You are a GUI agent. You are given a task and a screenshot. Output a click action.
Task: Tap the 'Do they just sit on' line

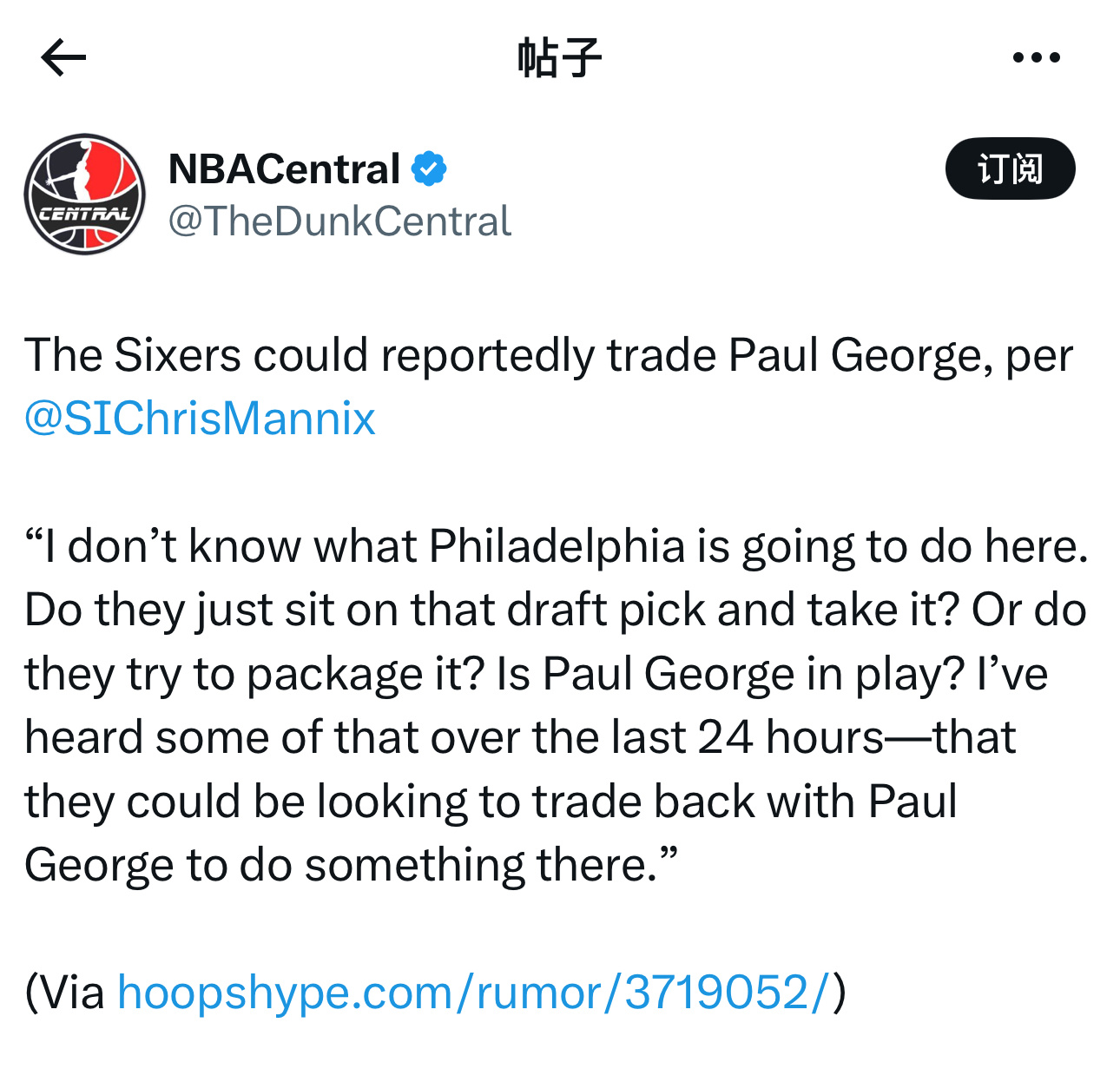pos(556,610)
